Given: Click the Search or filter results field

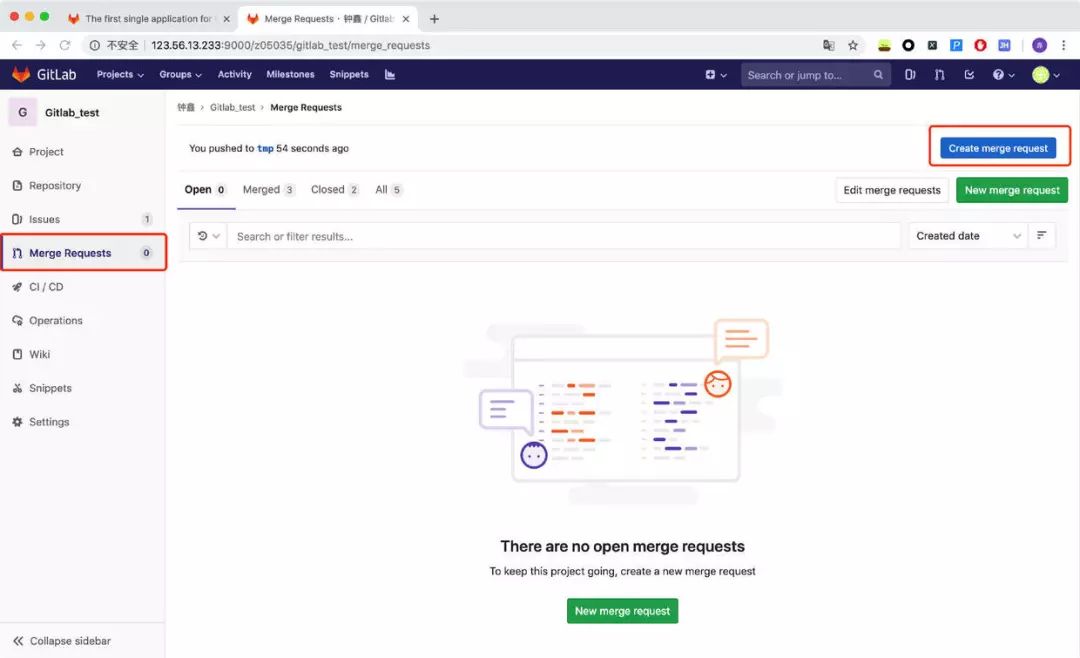Looking at the screenshot, I should [563, 236].
